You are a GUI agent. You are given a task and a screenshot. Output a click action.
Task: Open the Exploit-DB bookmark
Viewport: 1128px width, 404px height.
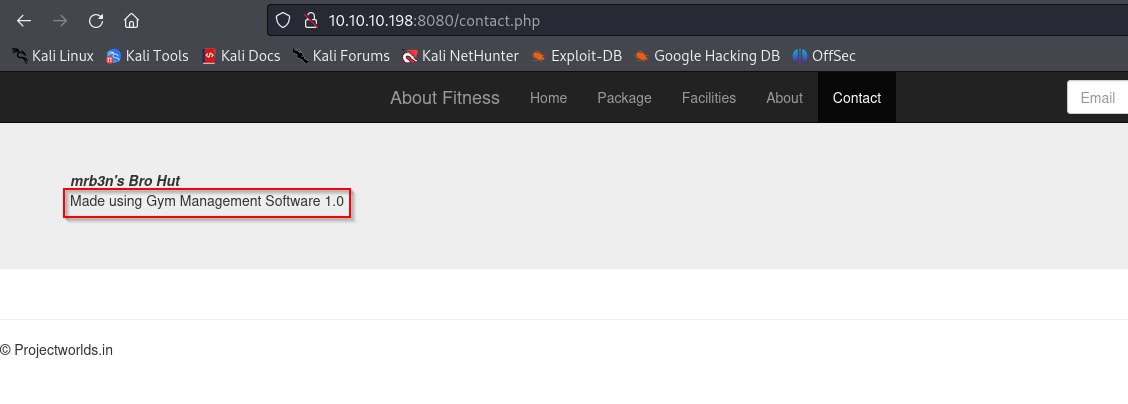(x=577, y=56)
